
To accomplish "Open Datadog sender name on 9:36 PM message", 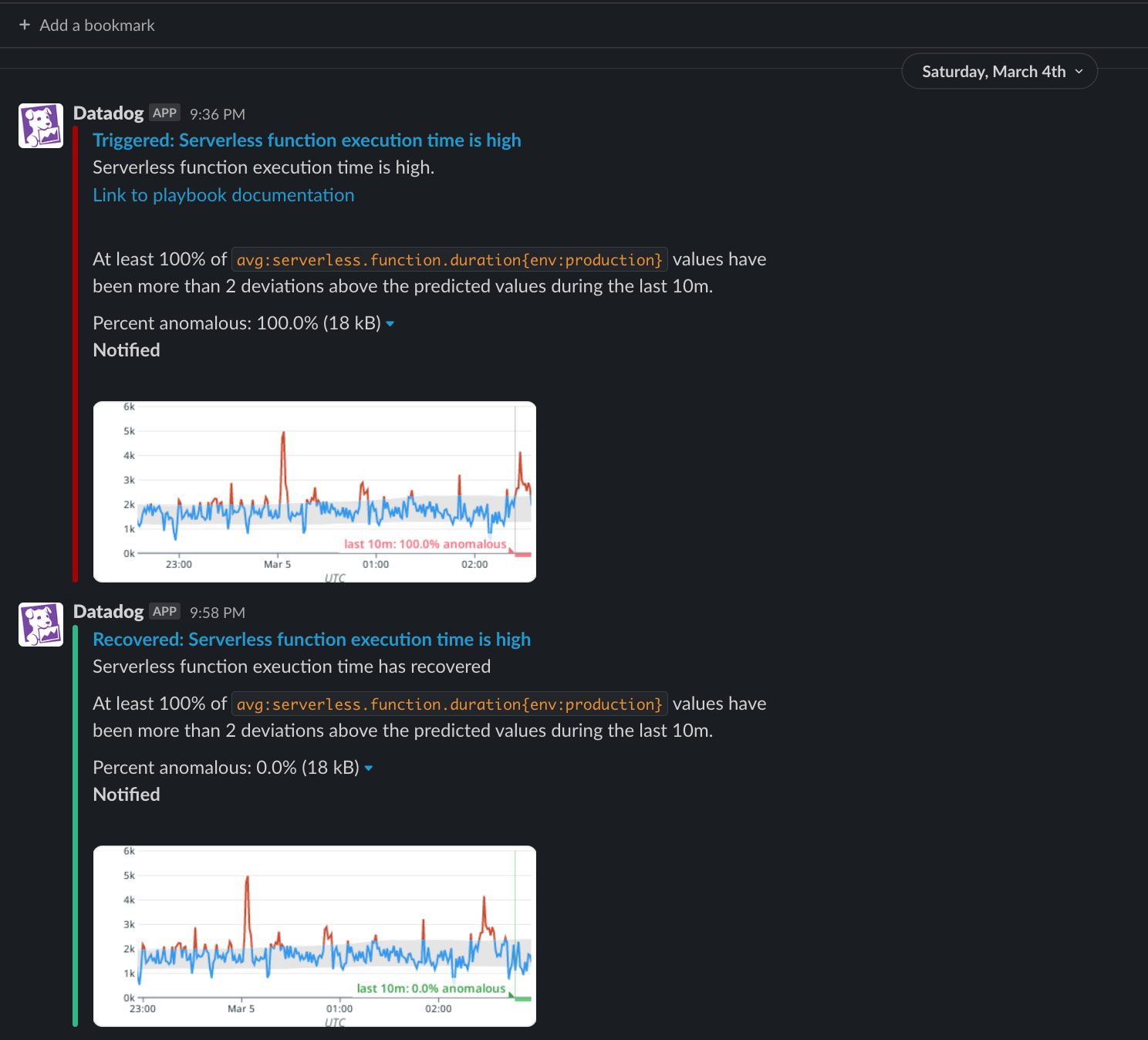I will pyautogui.click(x=108, y=113).
